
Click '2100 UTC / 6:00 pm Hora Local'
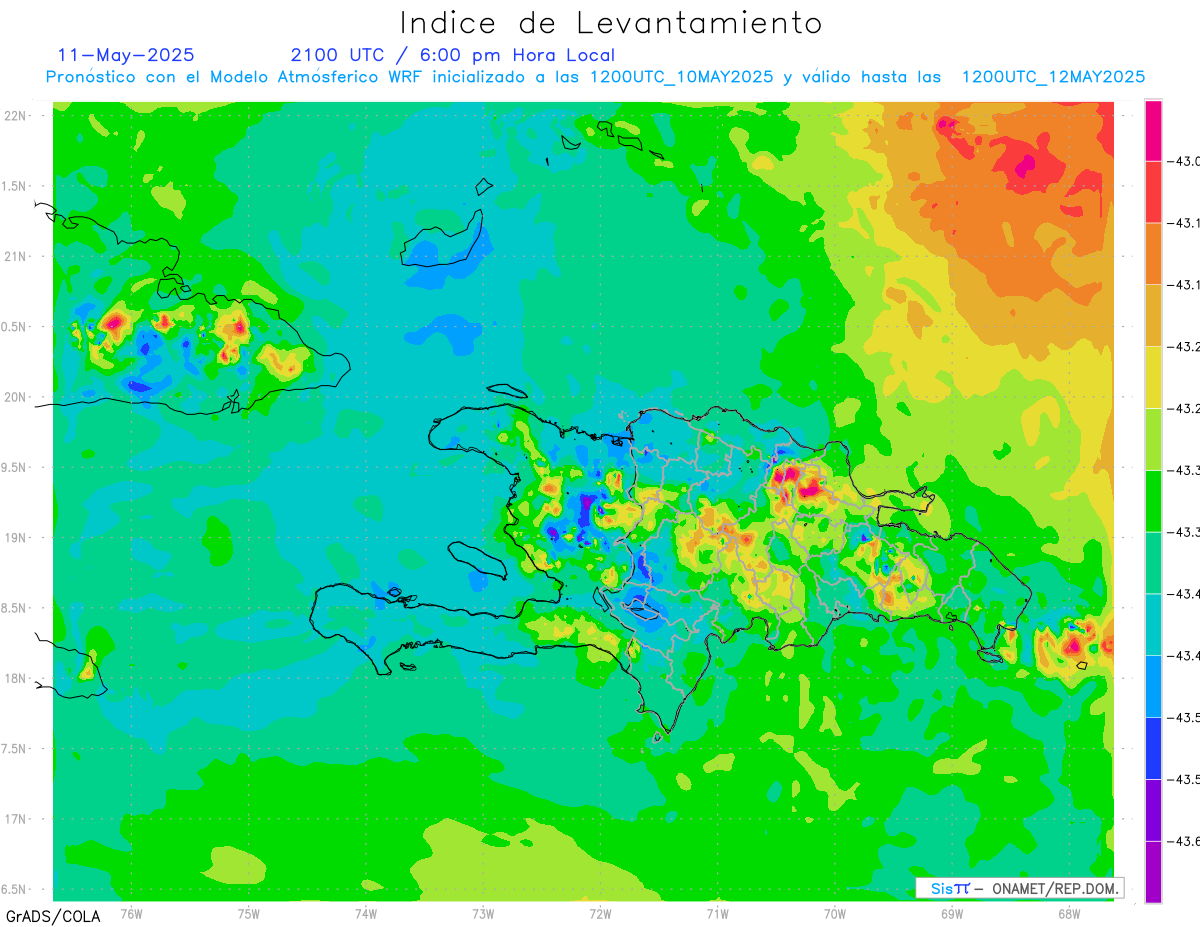pyautogui.click(x=453, y=56)
